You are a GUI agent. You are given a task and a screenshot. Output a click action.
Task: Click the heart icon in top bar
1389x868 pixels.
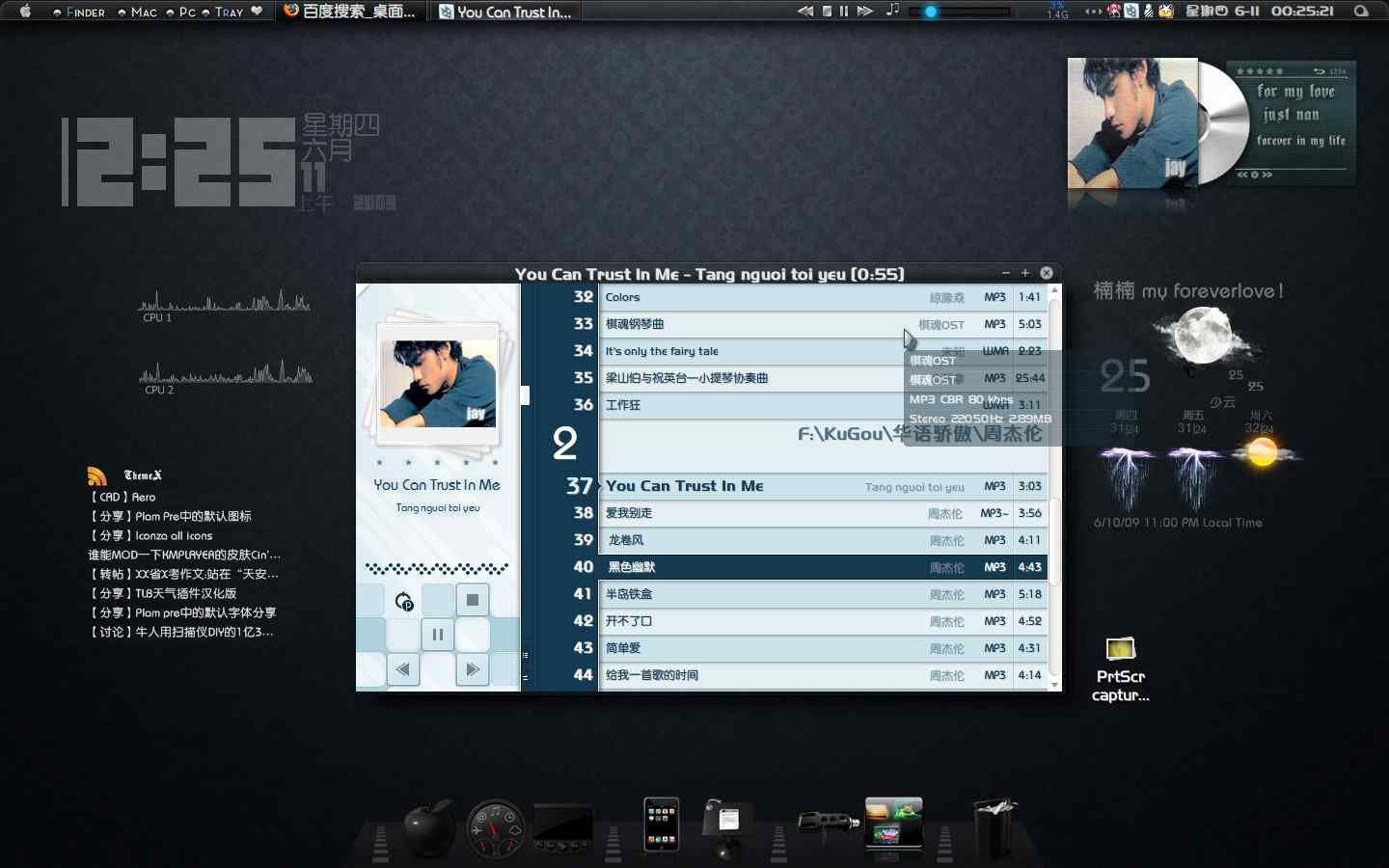click(x=257, y=12)
